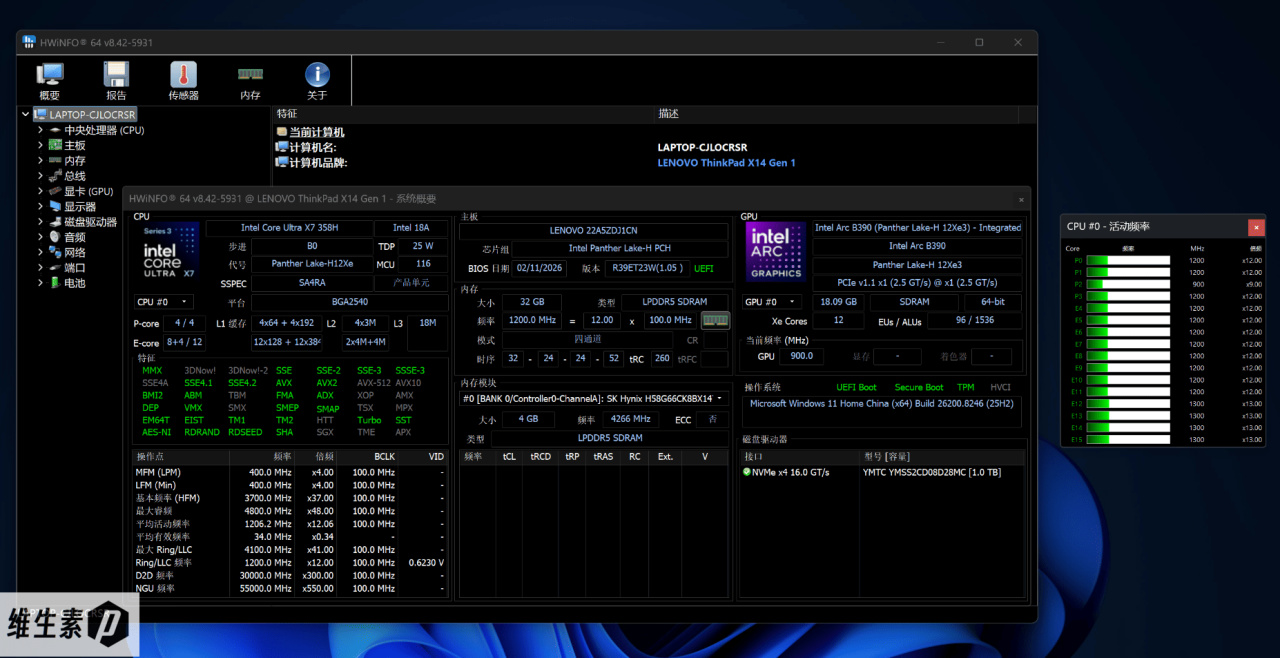Expand the 内存 tree node

(40, 160)
